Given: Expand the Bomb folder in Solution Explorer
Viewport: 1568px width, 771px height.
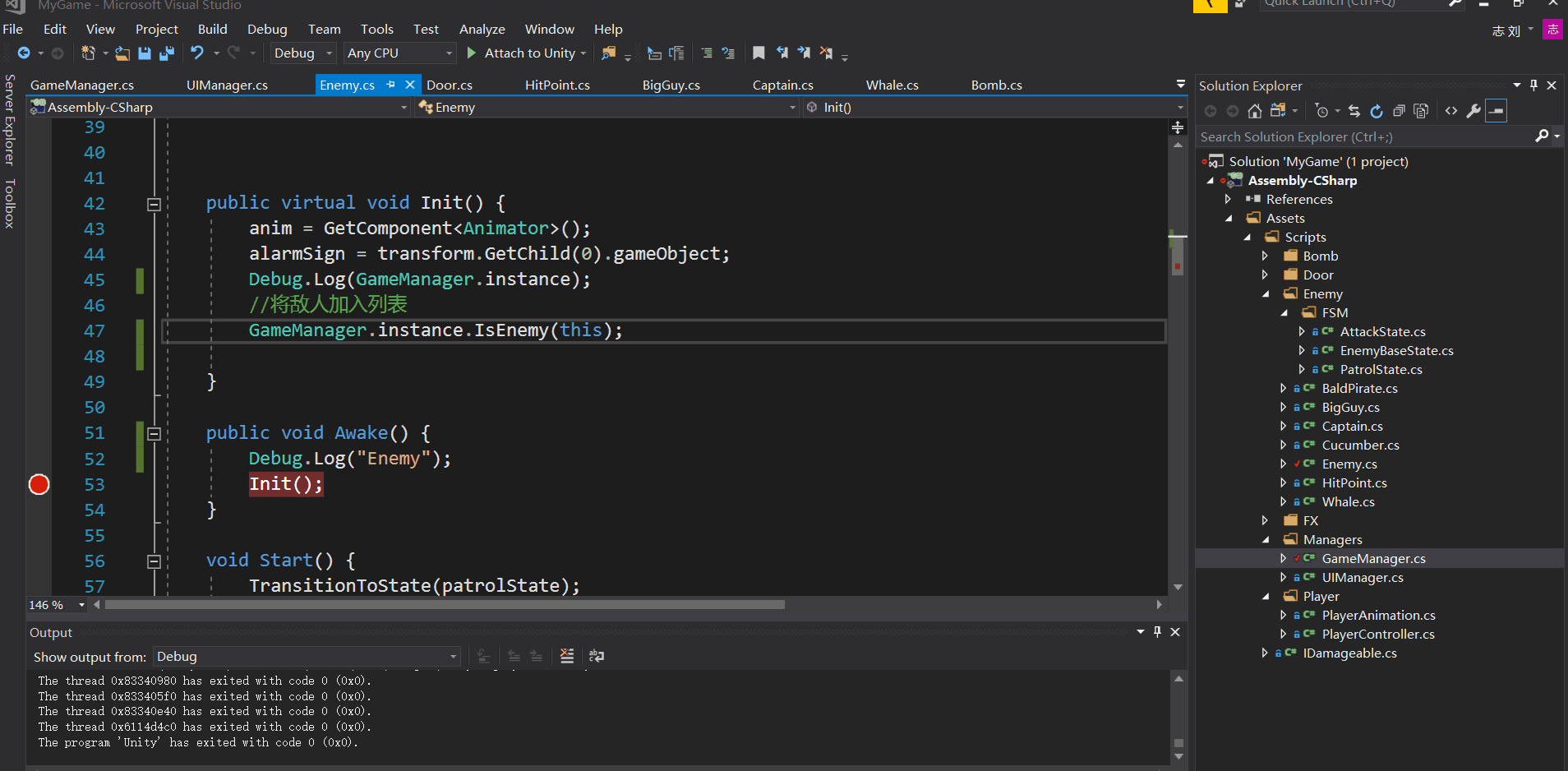Looking at the screenshot, I should [x=1265, y=256].
